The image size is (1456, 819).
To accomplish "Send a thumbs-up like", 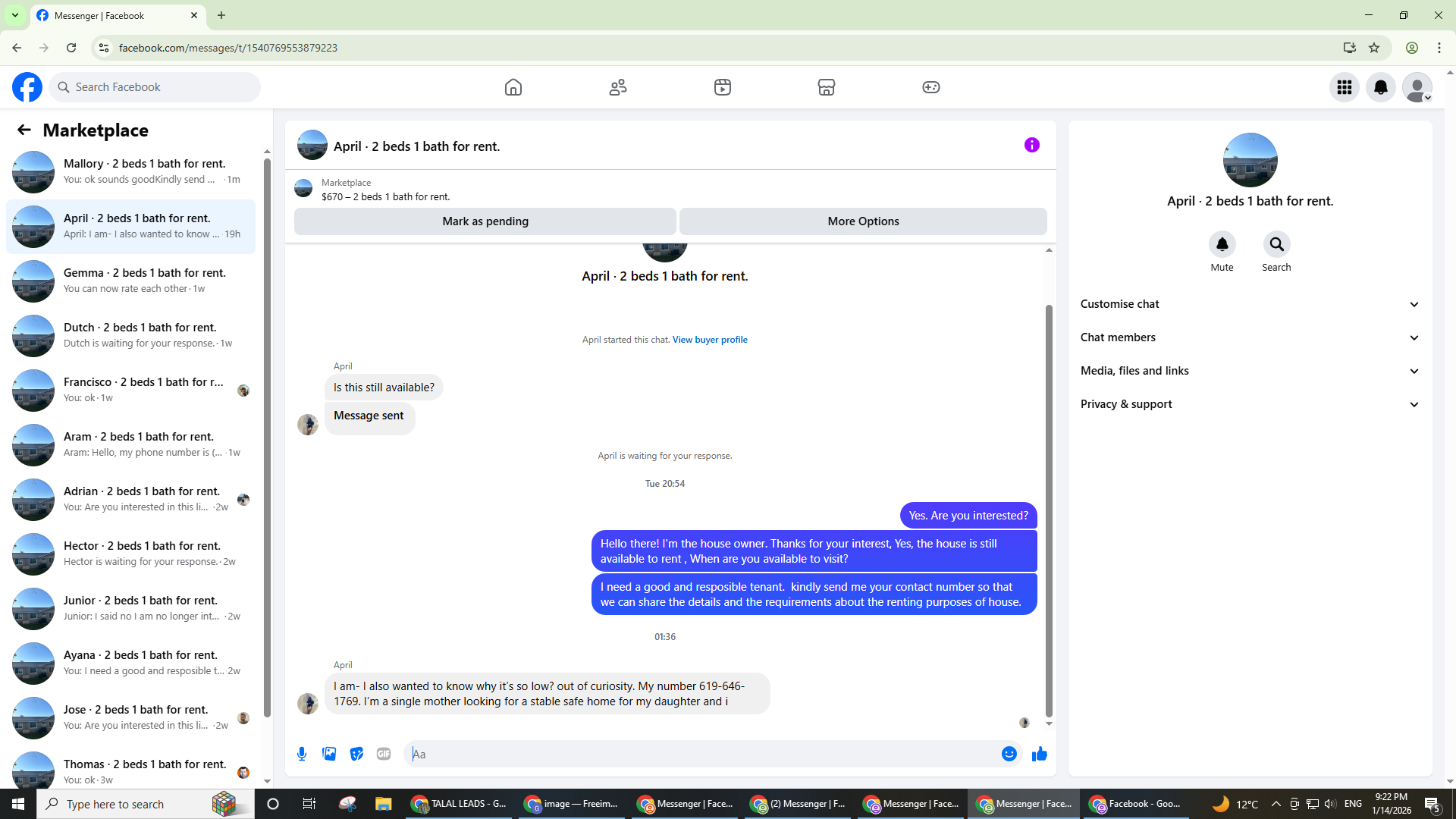I will (1039, 754).
